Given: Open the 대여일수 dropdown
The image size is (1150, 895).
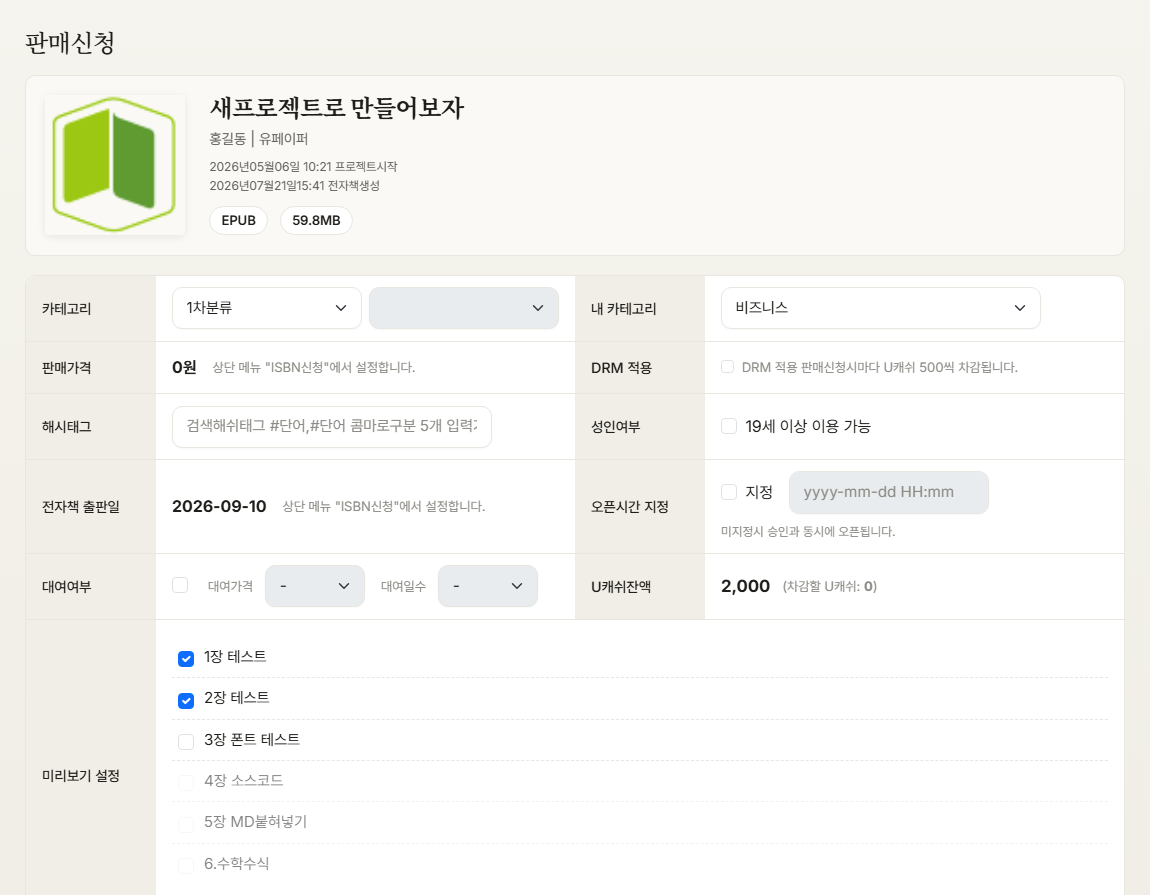Looking at the screenshot, I should [488, 586].
